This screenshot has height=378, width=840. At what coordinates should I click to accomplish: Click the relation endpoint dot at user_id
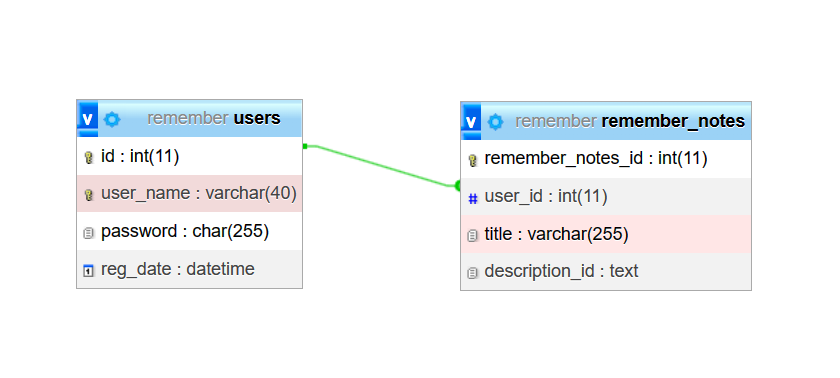(458, 186)
